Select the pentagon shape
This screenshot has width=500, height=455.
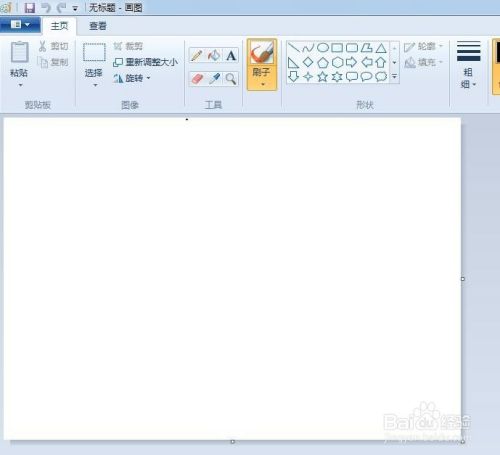tap(323, 63)
